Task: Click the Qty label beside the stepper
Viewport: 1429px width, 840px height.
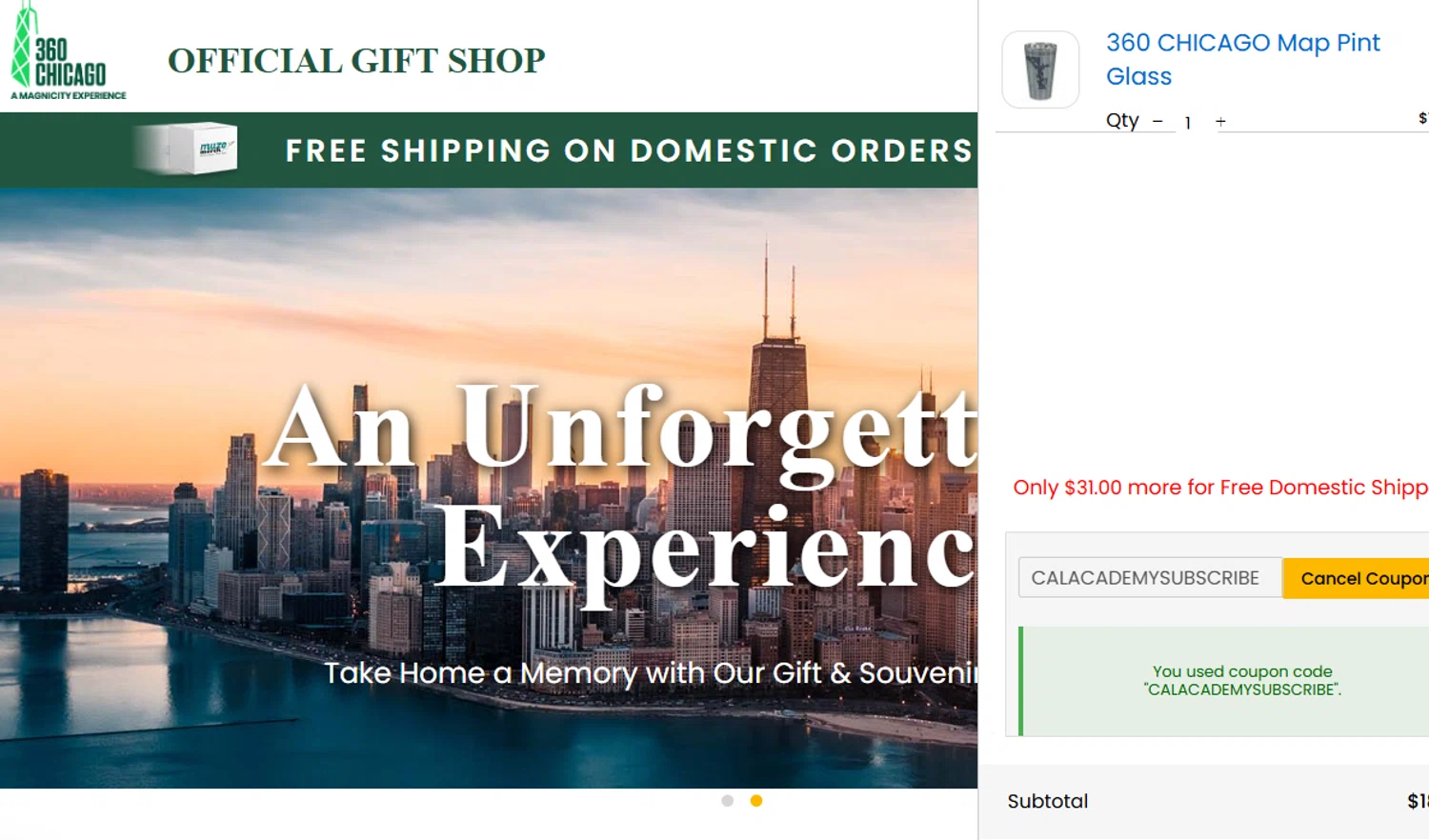Action: 1122,120
